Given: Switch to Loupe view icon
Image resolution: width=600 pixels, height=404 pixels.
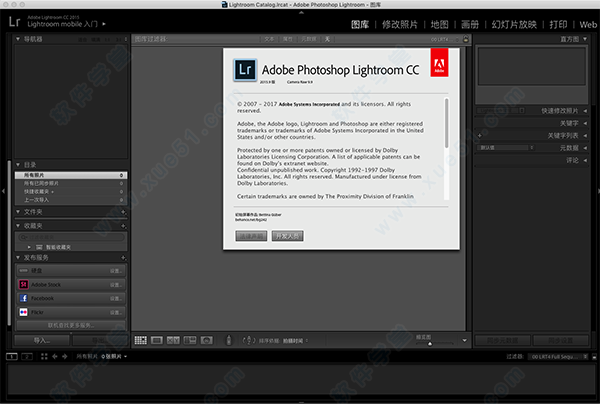Looking at the screenshot, I should [157, 340].
